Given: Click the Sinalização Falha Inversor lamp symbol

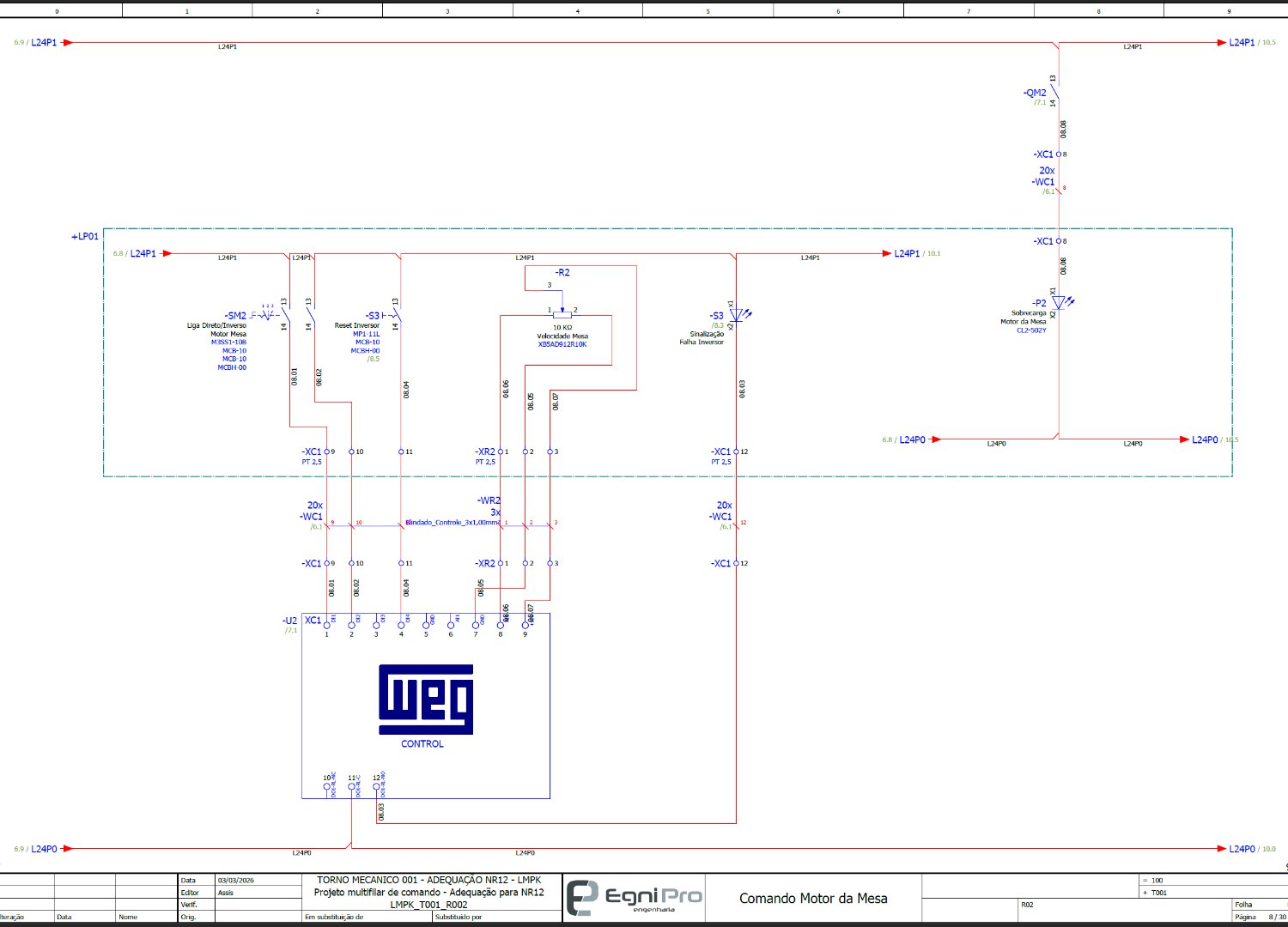Looking at the screenshot, I should [737, 315].
